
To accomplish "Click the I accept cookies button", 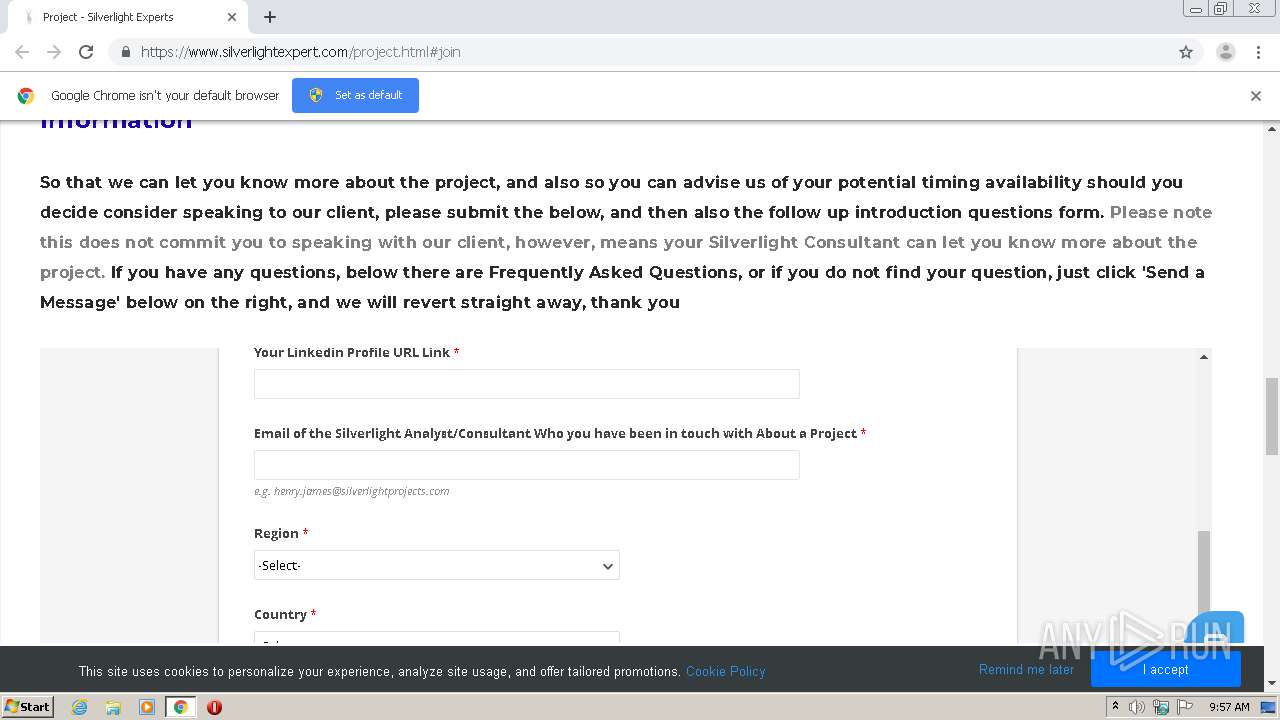I will 1166,670.
